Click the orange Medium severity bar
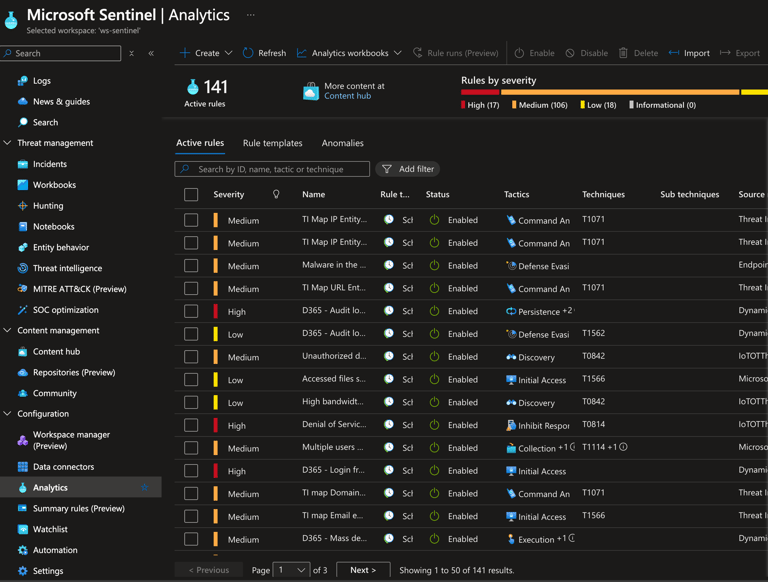The width and height of the screenshot is (768, 582). 620,92
